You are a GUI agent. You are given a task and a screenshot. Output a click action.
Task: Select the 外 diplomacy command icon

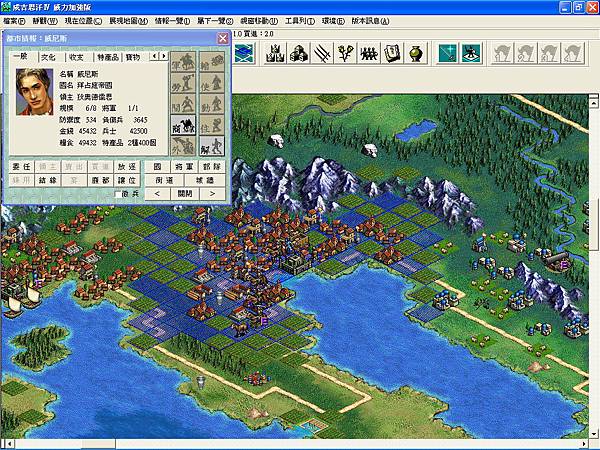click(183, 146)
